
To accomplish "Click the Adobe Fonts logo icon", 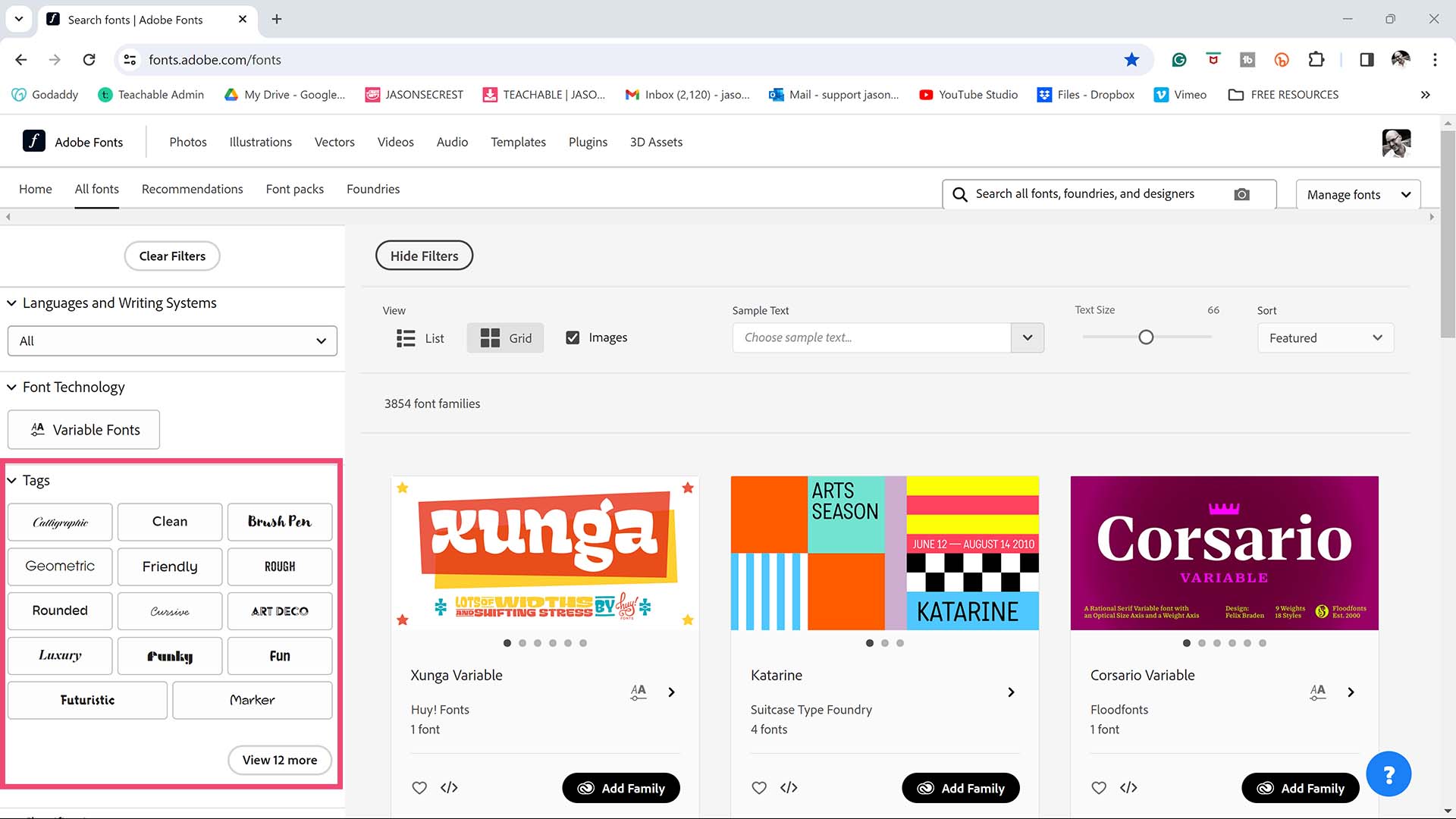I will (x=34, y=141).
